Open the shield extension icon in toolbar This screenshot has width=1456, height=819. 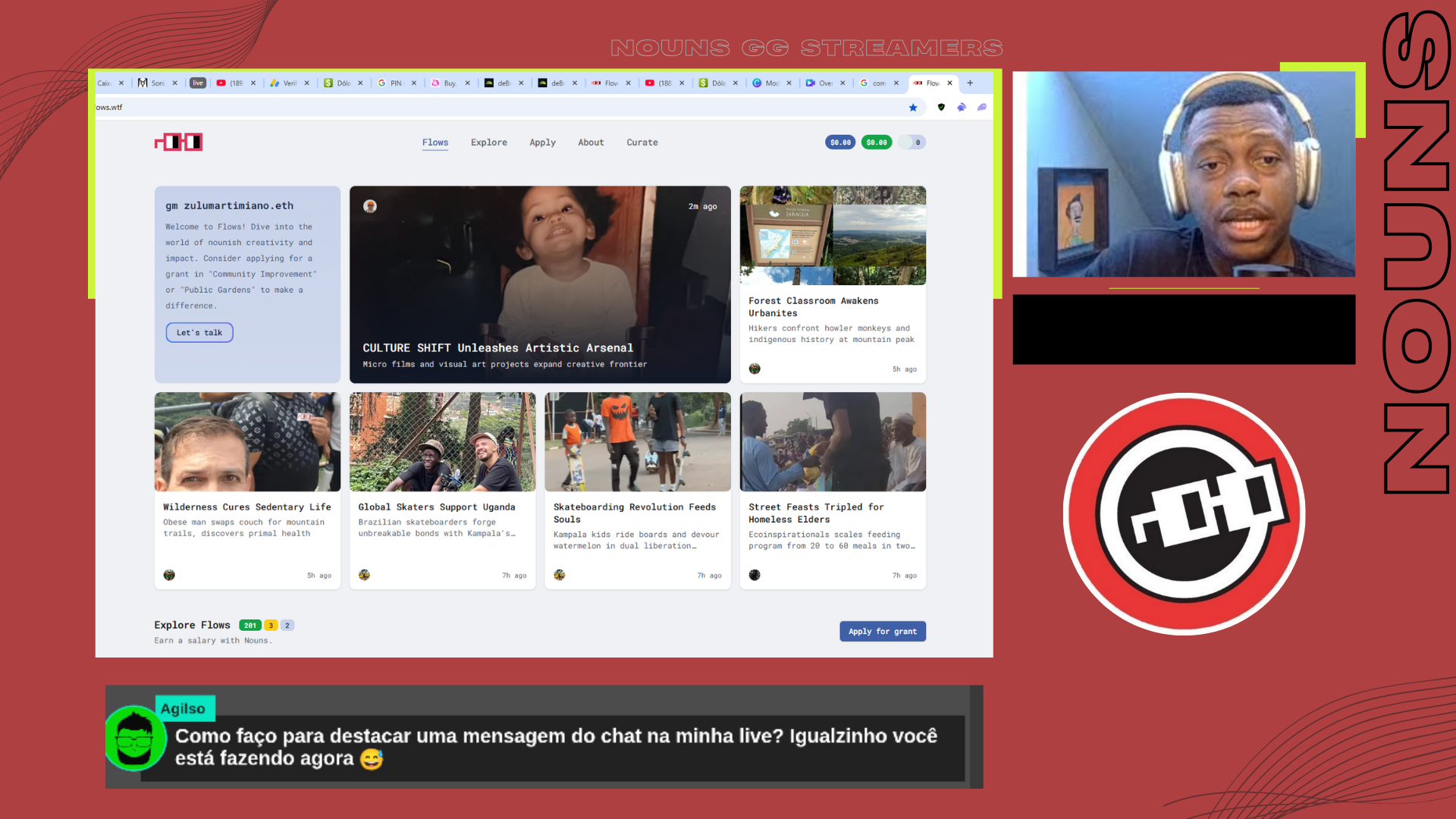(941, 108)
